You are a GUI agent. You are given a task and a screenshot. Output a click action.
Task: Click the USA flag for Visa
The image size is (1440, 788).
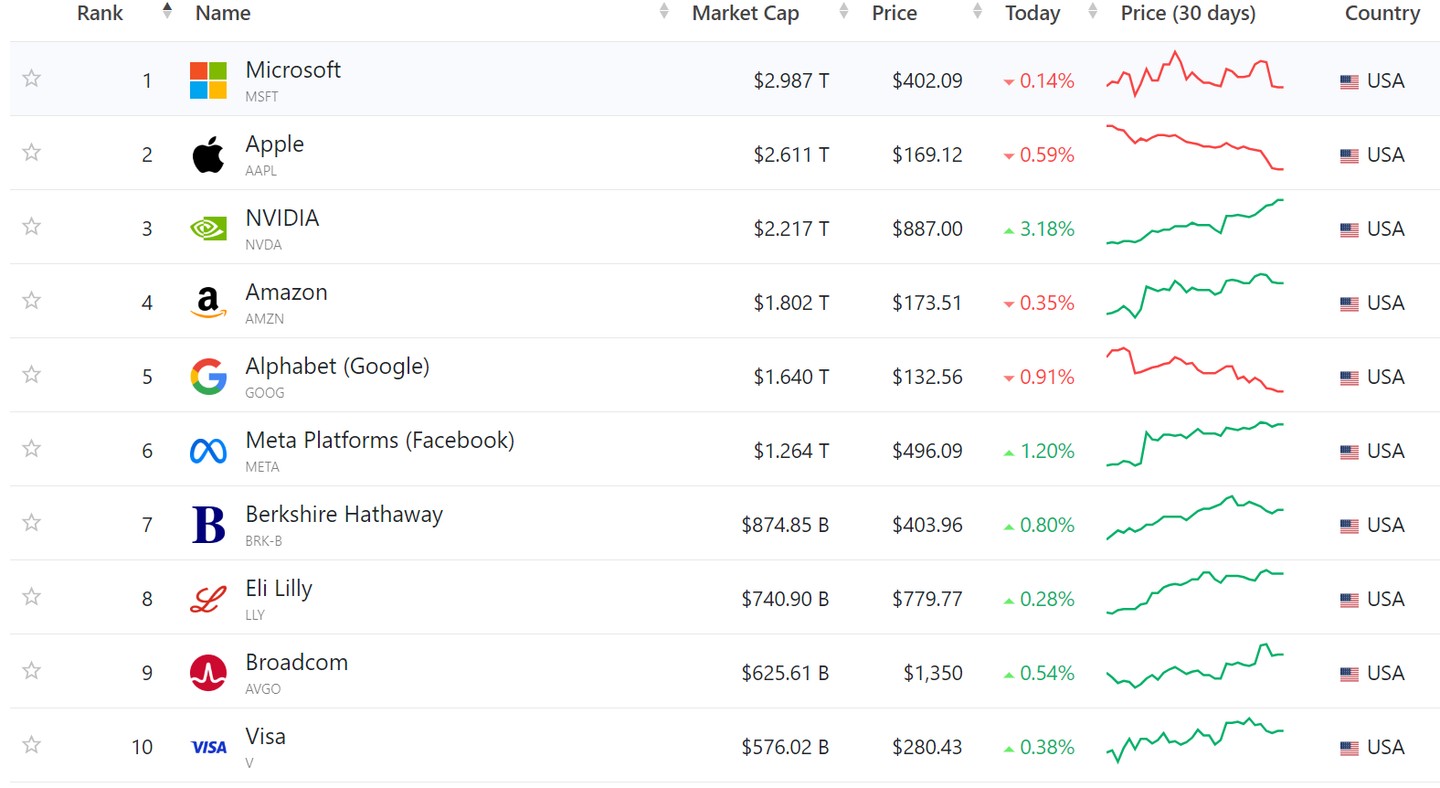pyautogui.click(x=1349, y=748)
